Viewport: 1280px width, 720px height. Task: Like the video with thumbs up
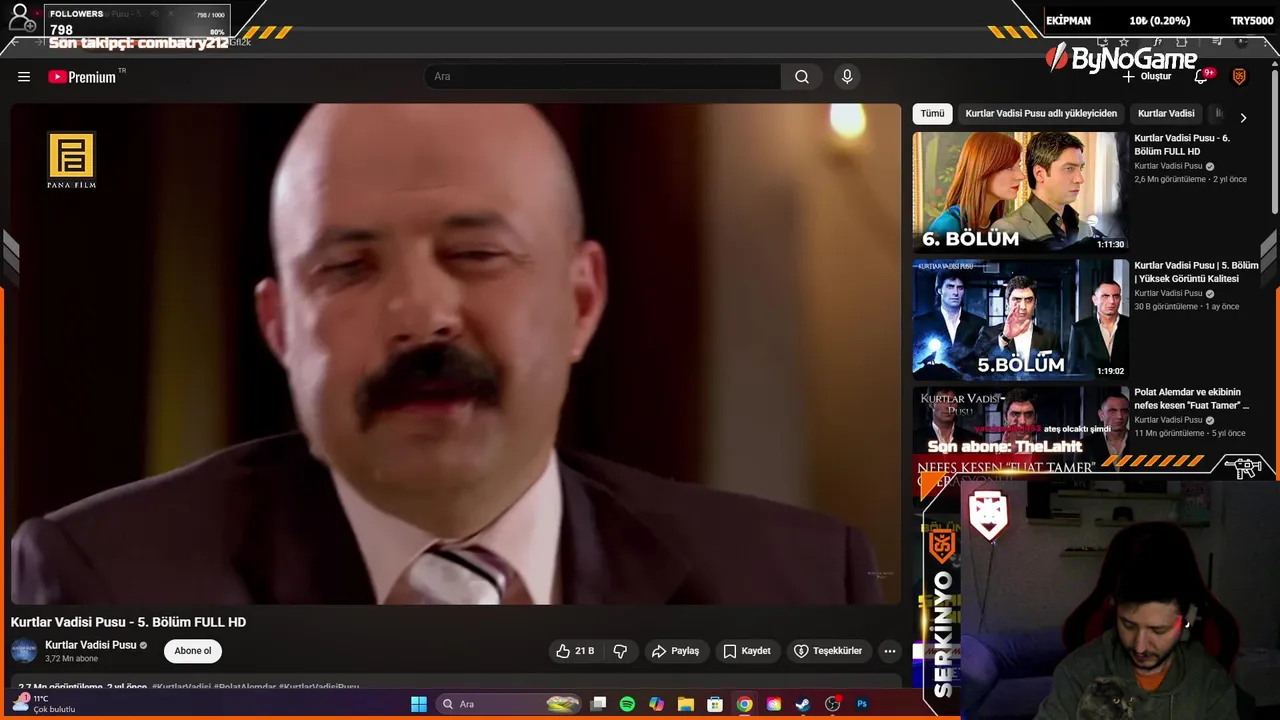pyautogui.click(x=575, y=651)
